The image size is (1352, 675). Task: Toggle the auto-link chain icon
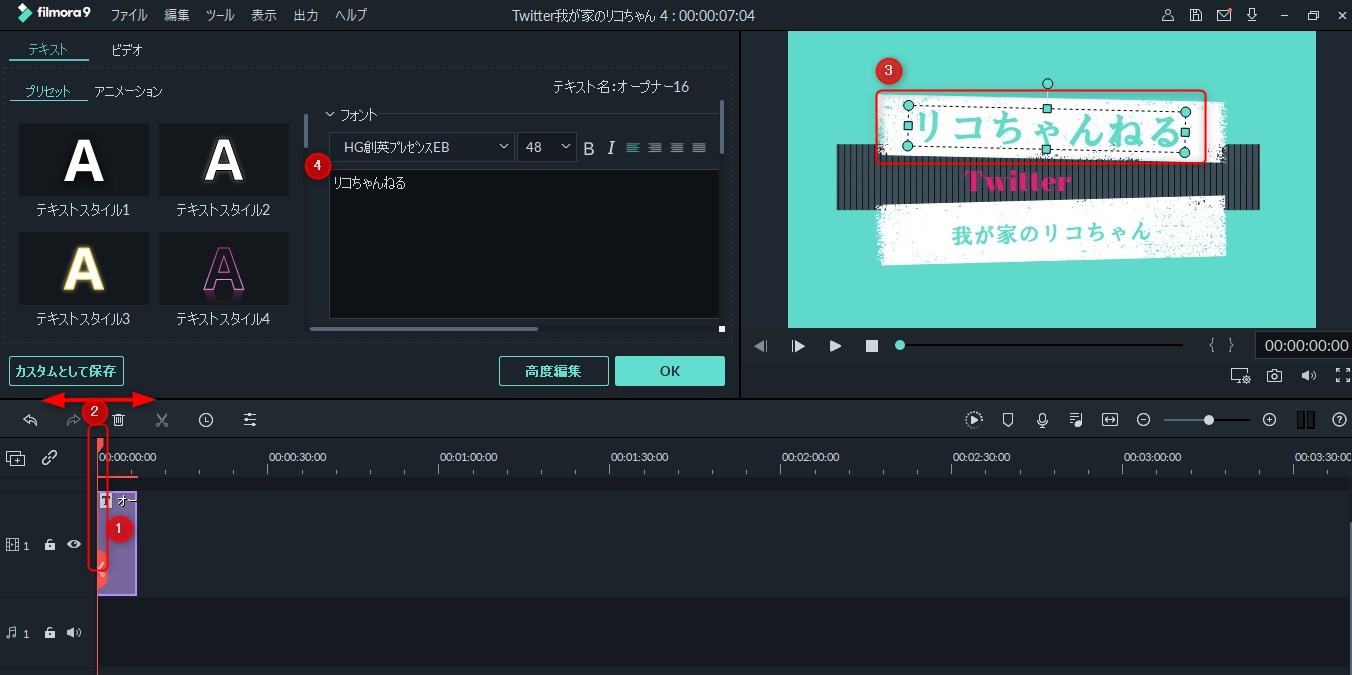click(x=49, y=458)
